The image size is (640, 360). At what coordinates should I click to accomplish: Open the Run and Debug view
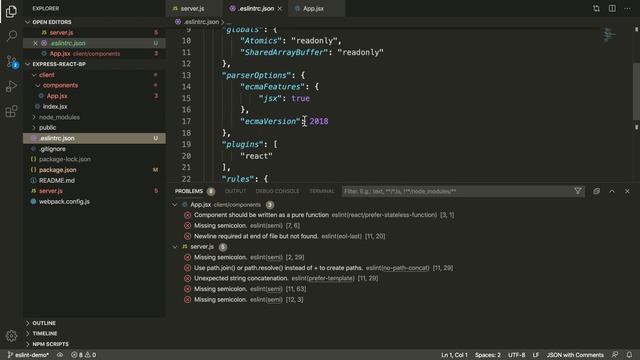click(x=11, y=87)
